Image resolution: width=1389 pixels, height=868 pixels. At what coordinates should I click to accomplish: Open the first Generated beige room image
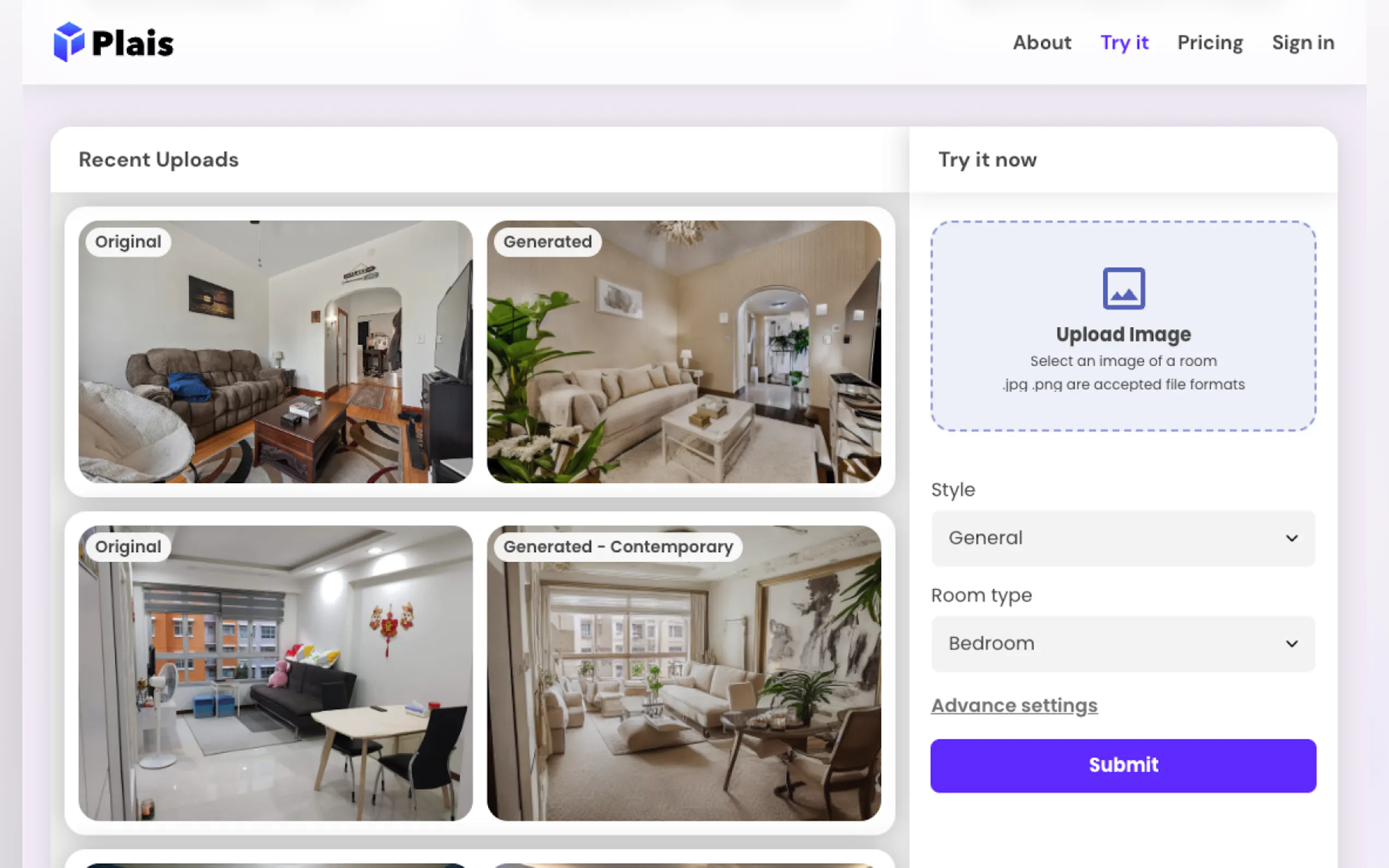tap(684, 367)
